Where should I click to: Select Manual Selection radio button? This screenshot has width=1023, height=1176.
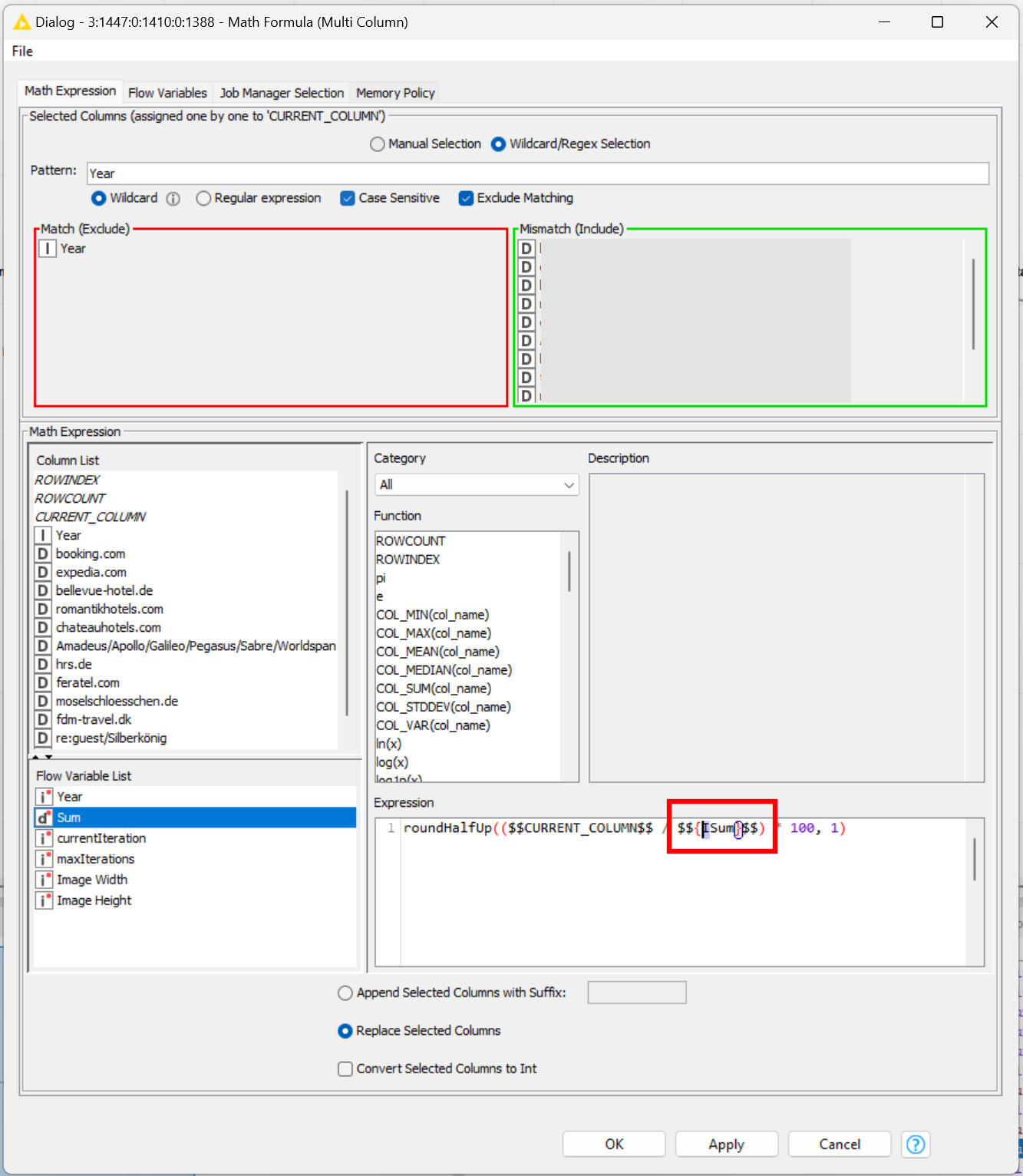(x=378, y=144)
